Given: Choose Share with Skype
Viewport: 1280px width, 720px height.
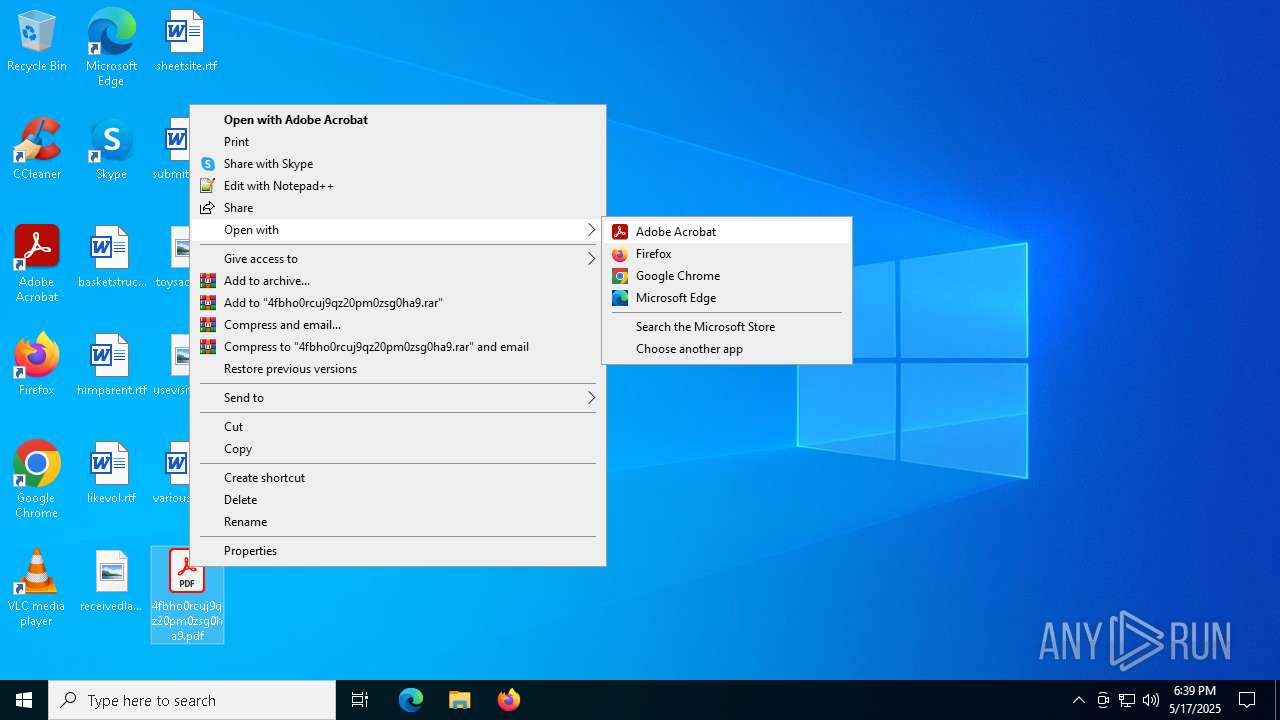Looking at the screenshot, I should (x=398, y=164).
